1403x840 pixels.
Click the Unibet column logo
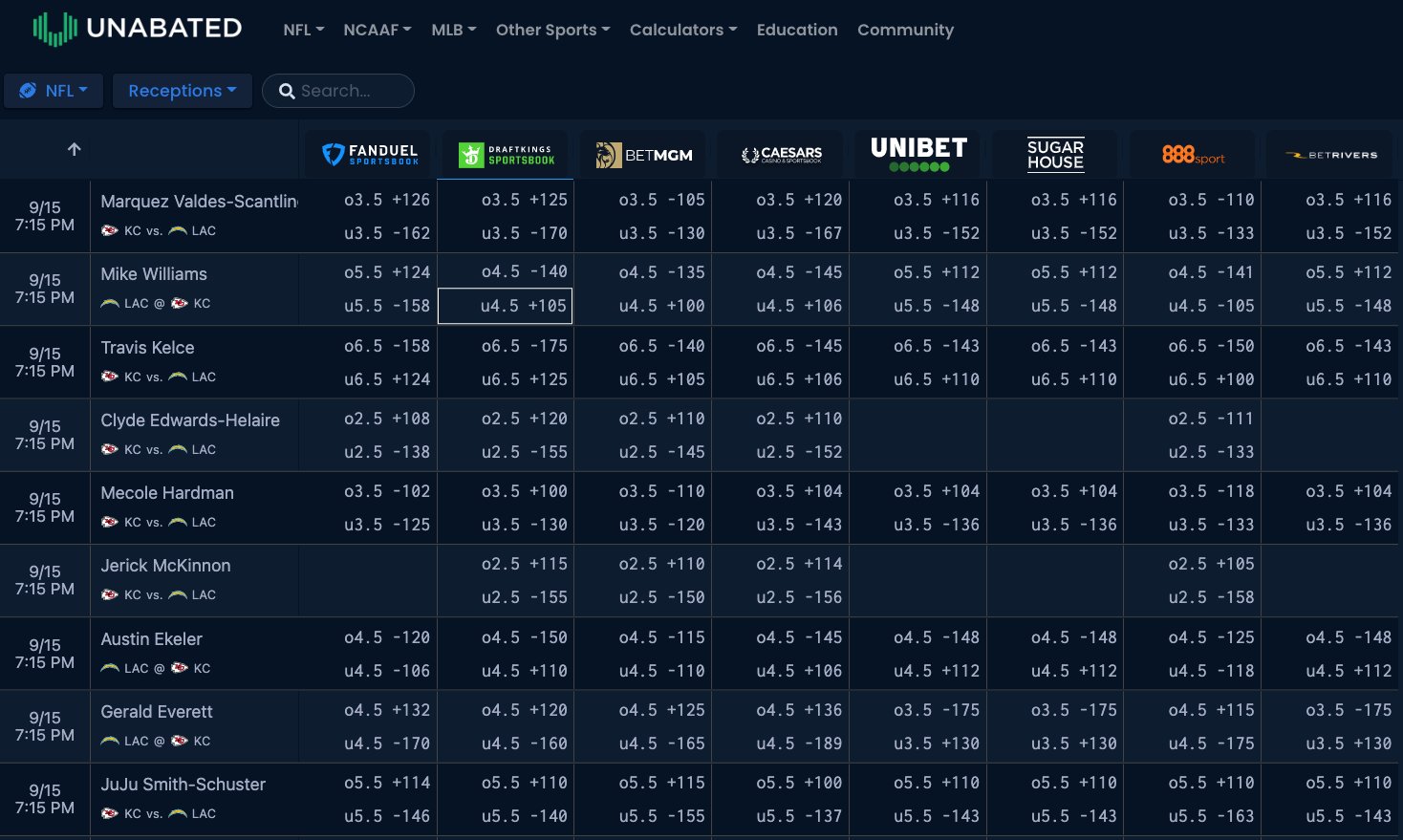[918, 155]
